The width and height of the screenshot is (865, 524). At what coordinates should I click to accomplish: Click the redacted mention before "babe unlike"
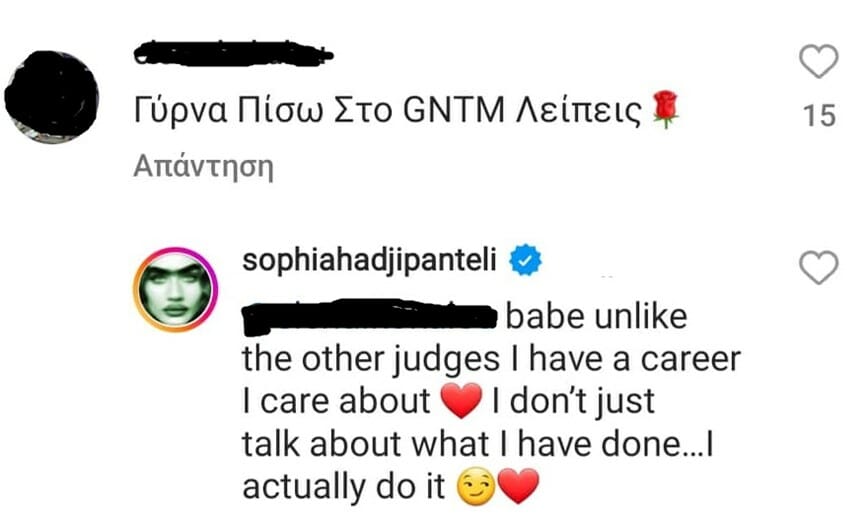pyautogui.click(x=370, y=317)
